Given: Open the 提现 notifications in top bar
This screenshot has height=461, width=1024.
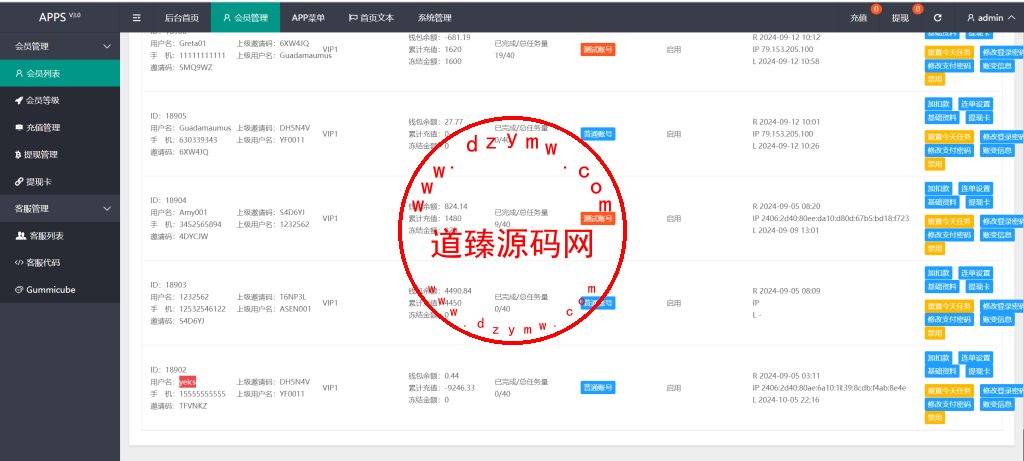Looking at the screenshot, I should point(900,18).
